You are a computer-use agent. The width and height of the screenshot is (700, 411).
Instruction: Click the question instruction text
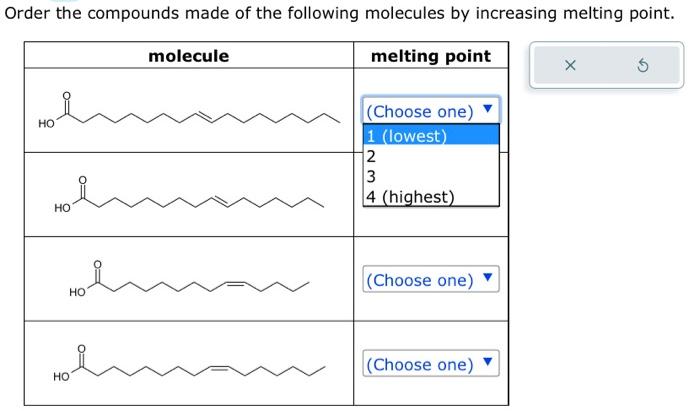pos(339,13)
